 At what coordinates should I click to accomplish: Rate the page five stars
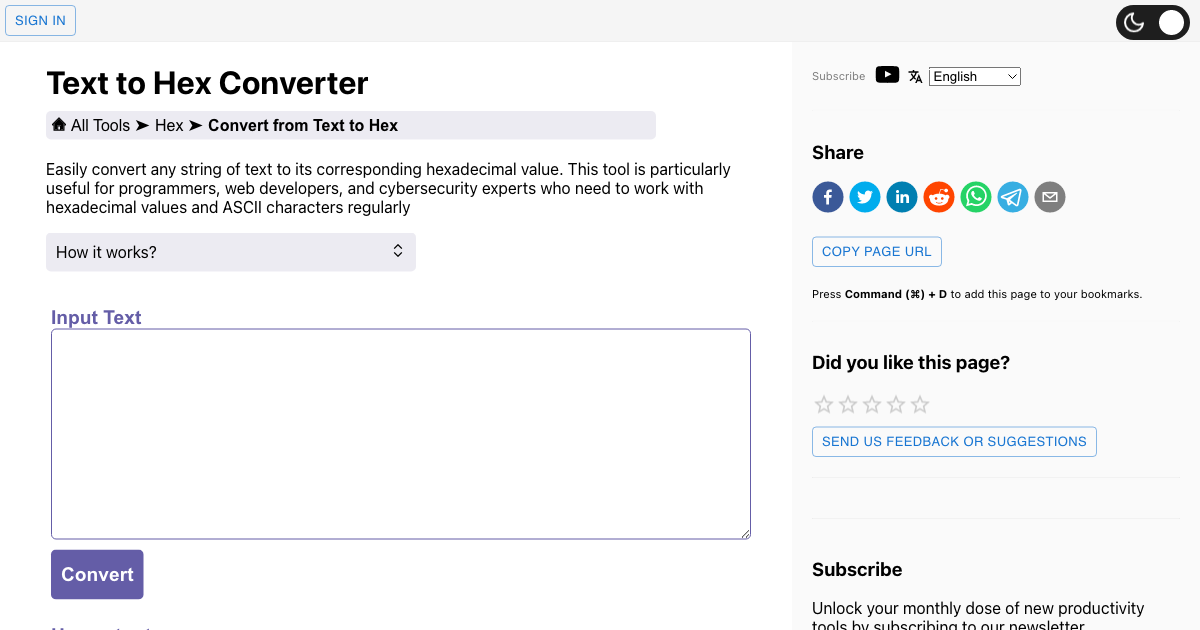pos(919,404)
